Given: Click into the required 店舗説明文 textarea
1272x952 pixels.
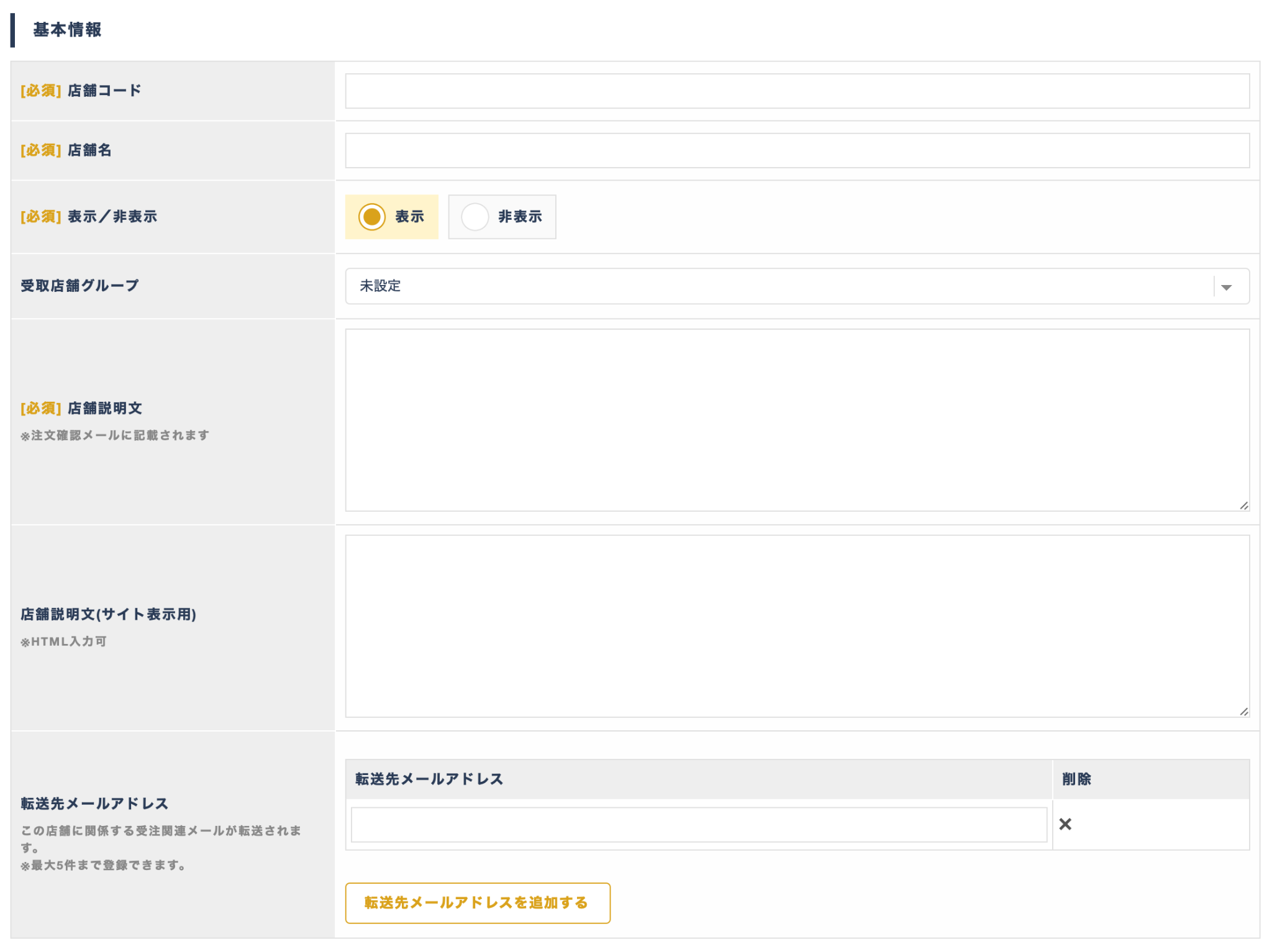Looking at the screenshot, I should click(x=797, y=420).
